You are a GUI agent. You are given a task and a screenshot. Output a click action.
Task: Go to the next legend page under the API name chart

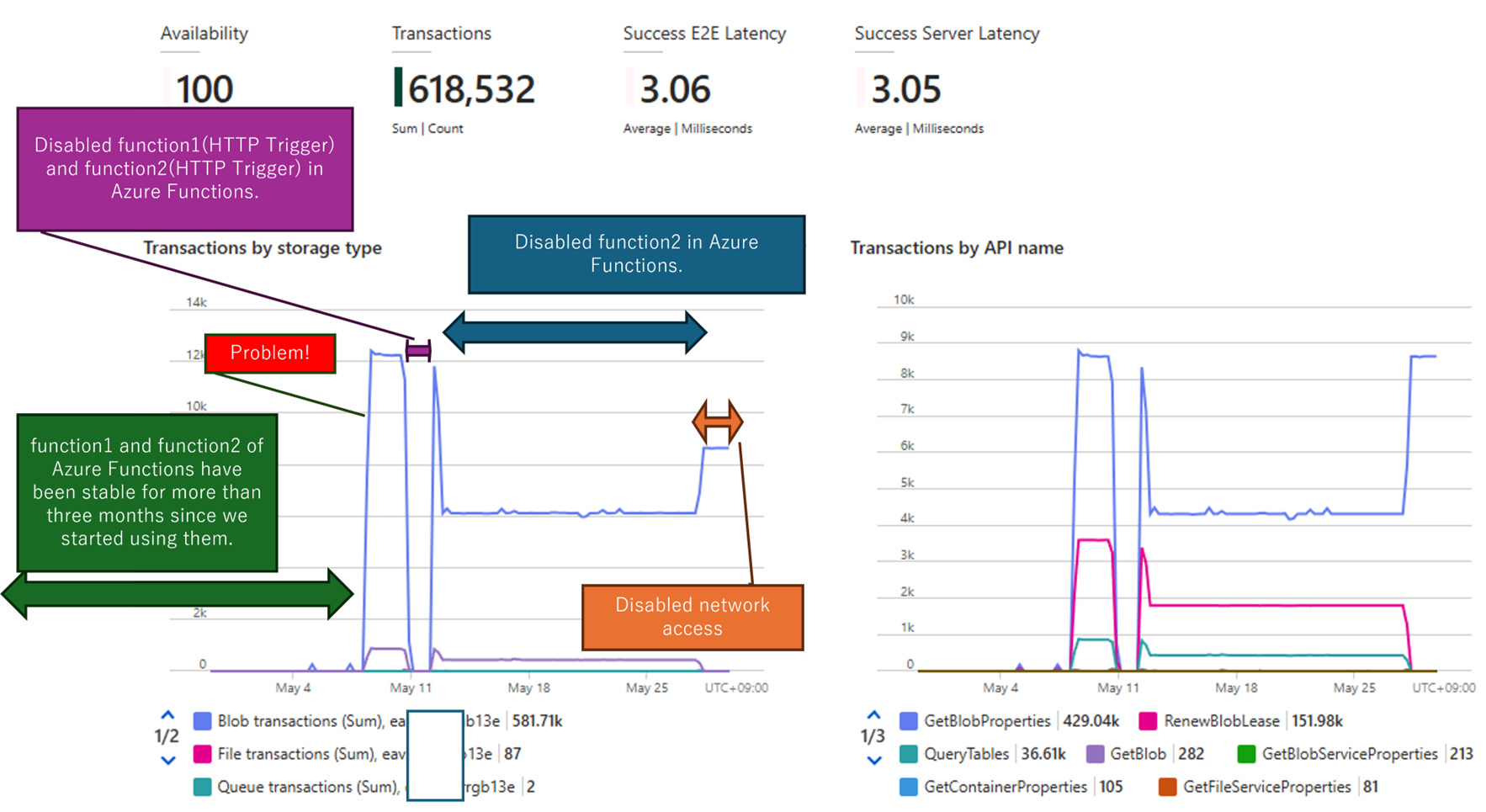point(873,761)
